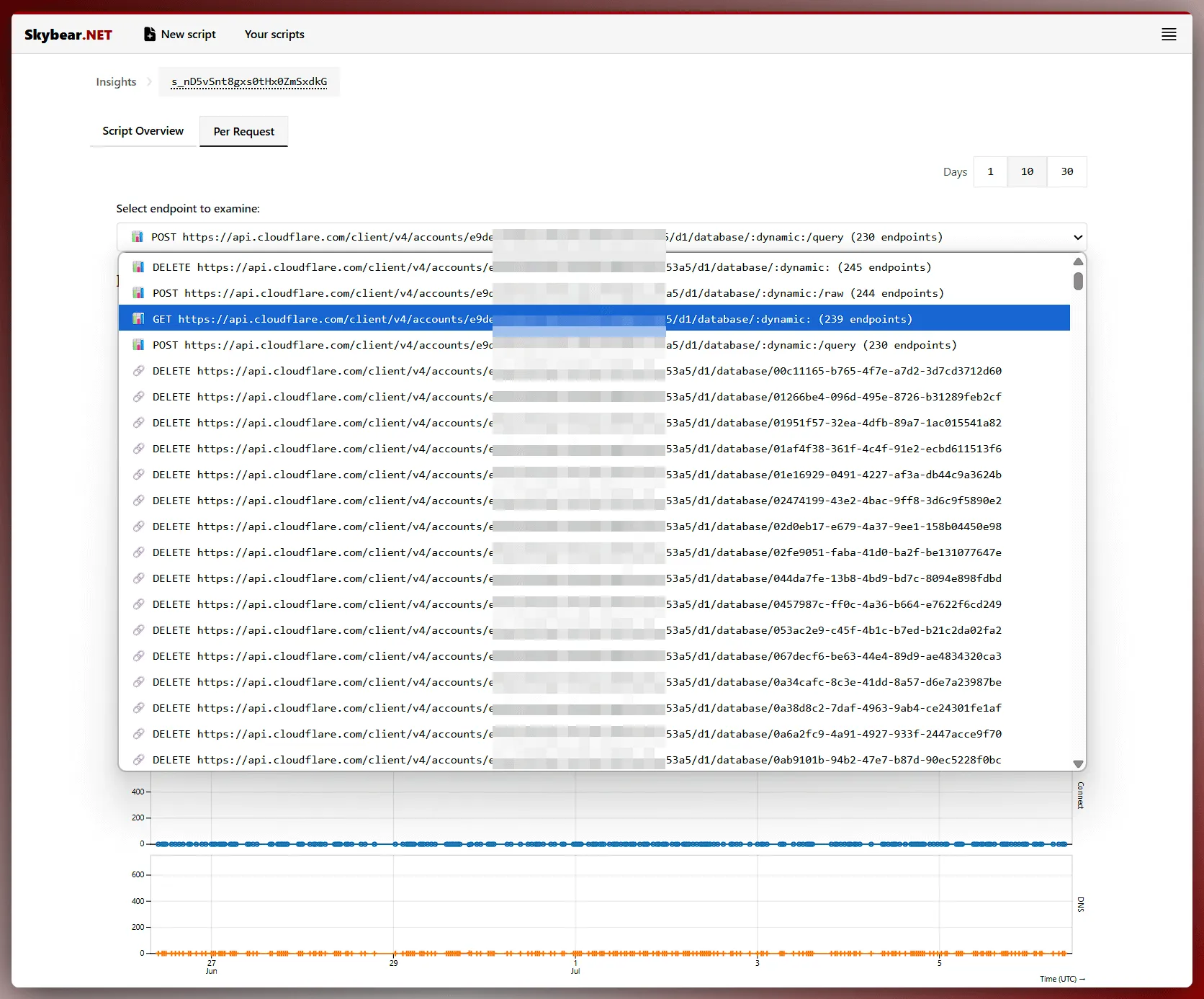Click the New script document icon

pyautogui.click(x=149, y=33)
